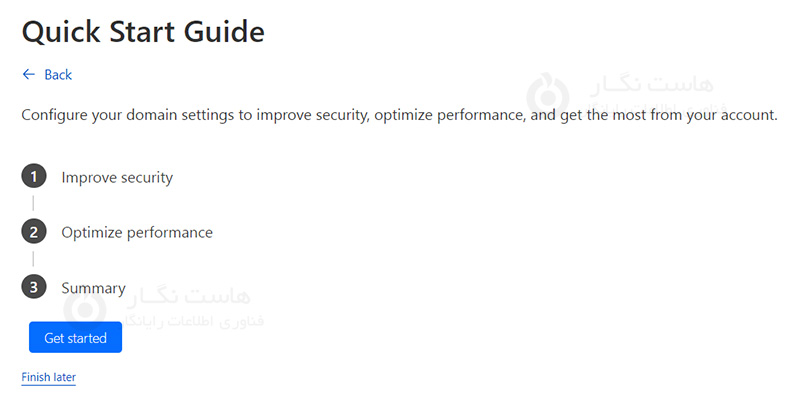Select the step 2 number circle
Image resolution: width=790 pixels, height=404 pixels.
point(33,232)
